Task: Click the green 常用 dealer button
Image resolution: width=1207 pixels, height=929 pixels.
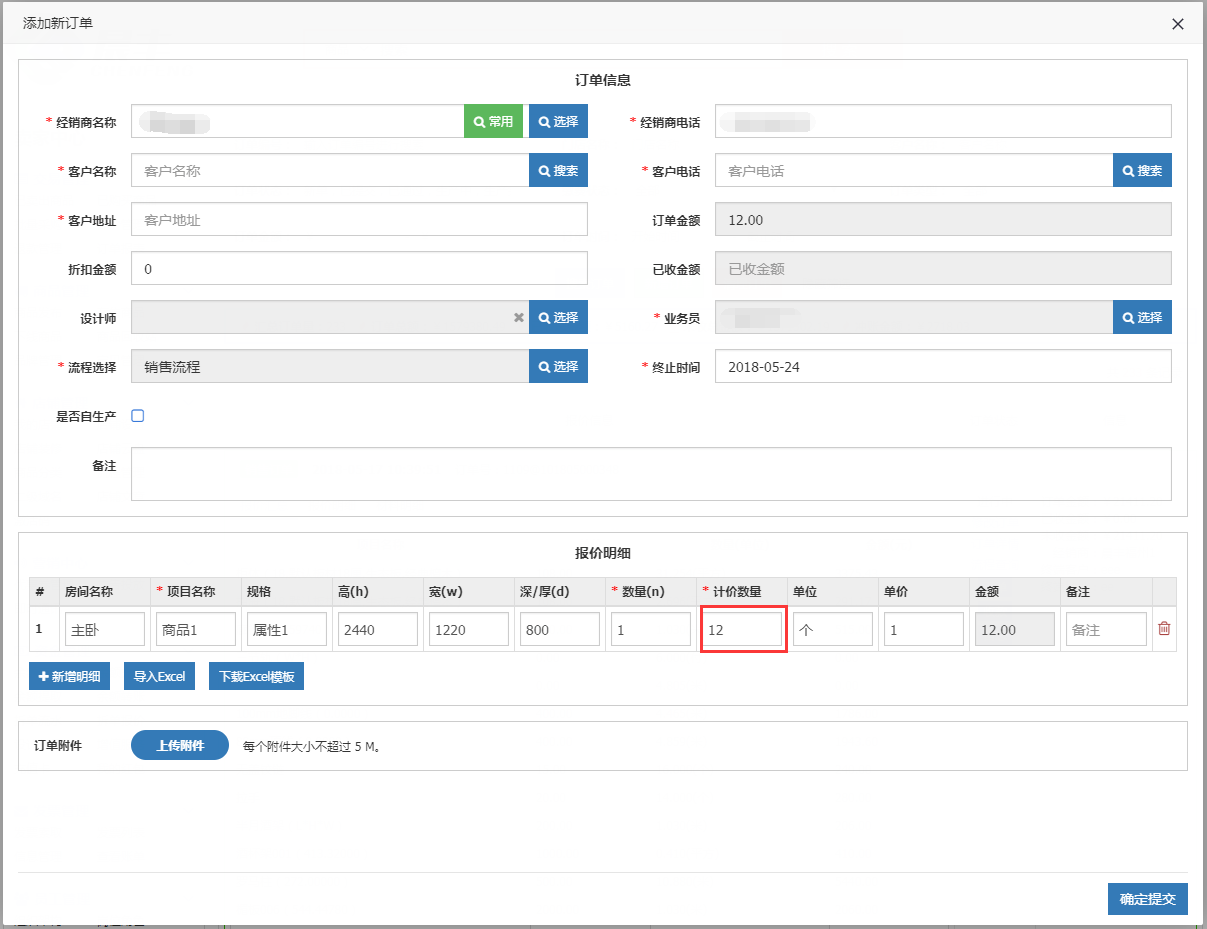Action: point(493,121)
